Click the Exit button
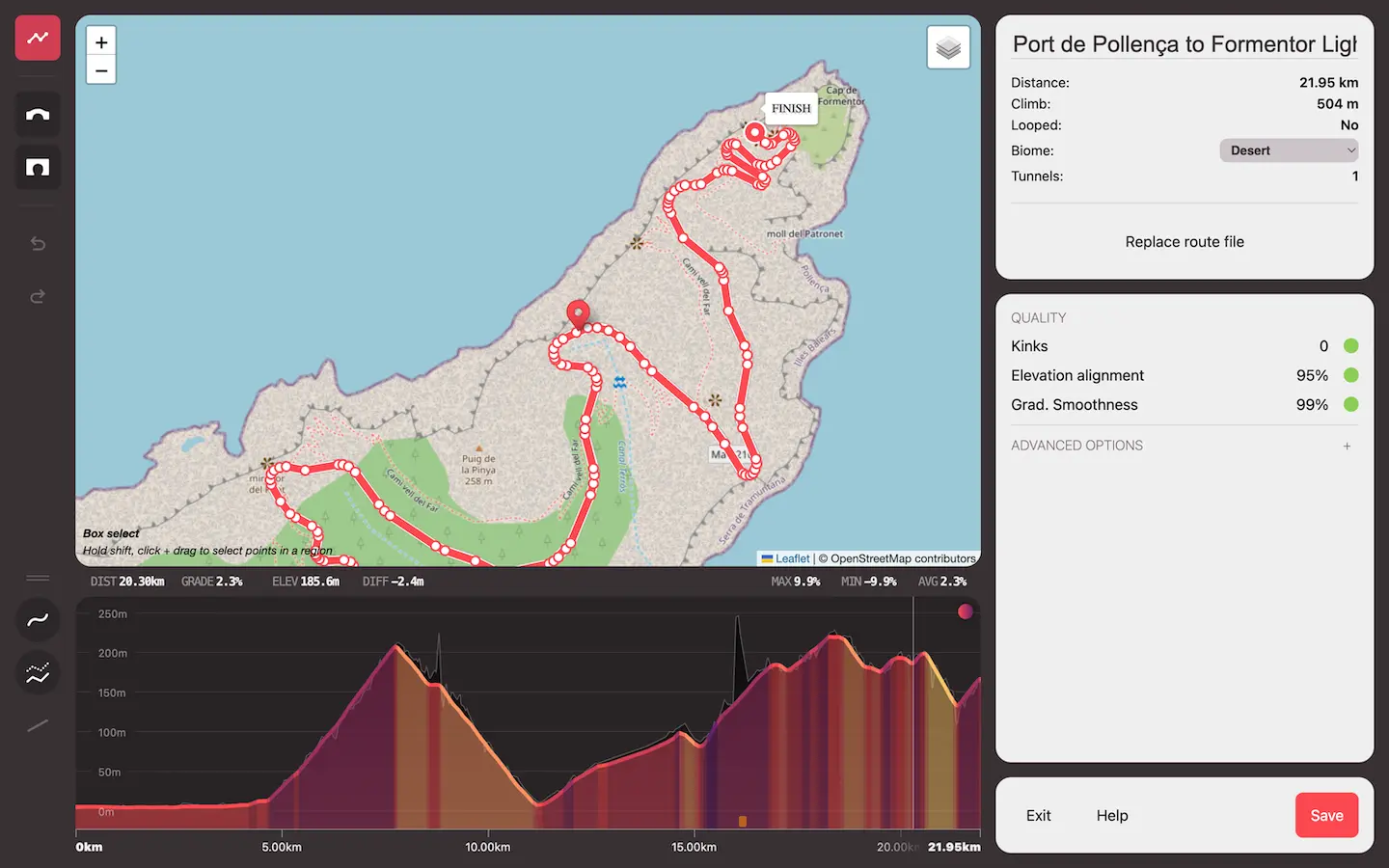 1038,816
